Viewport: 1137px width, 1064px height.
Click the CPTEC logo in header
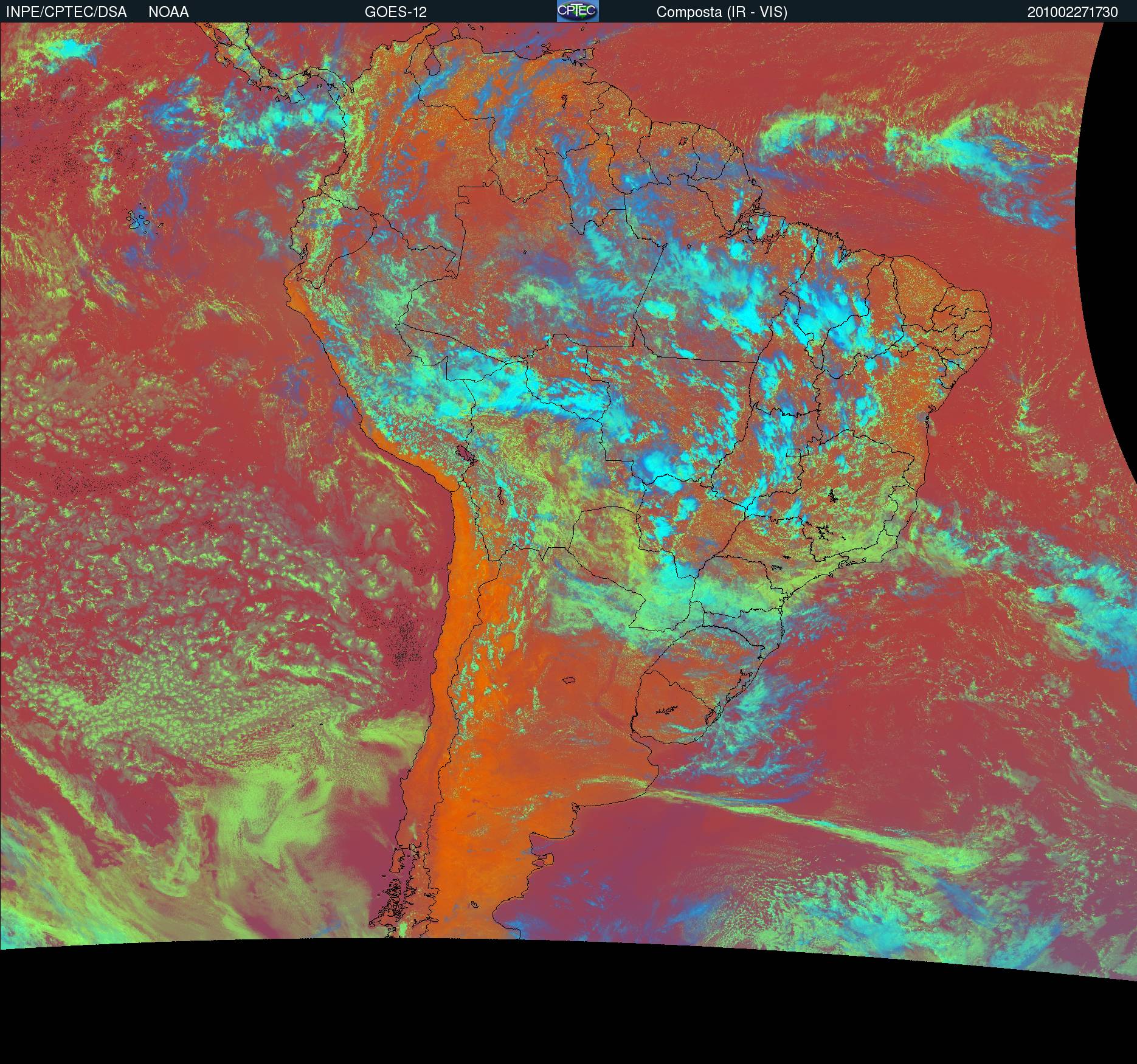578,11
